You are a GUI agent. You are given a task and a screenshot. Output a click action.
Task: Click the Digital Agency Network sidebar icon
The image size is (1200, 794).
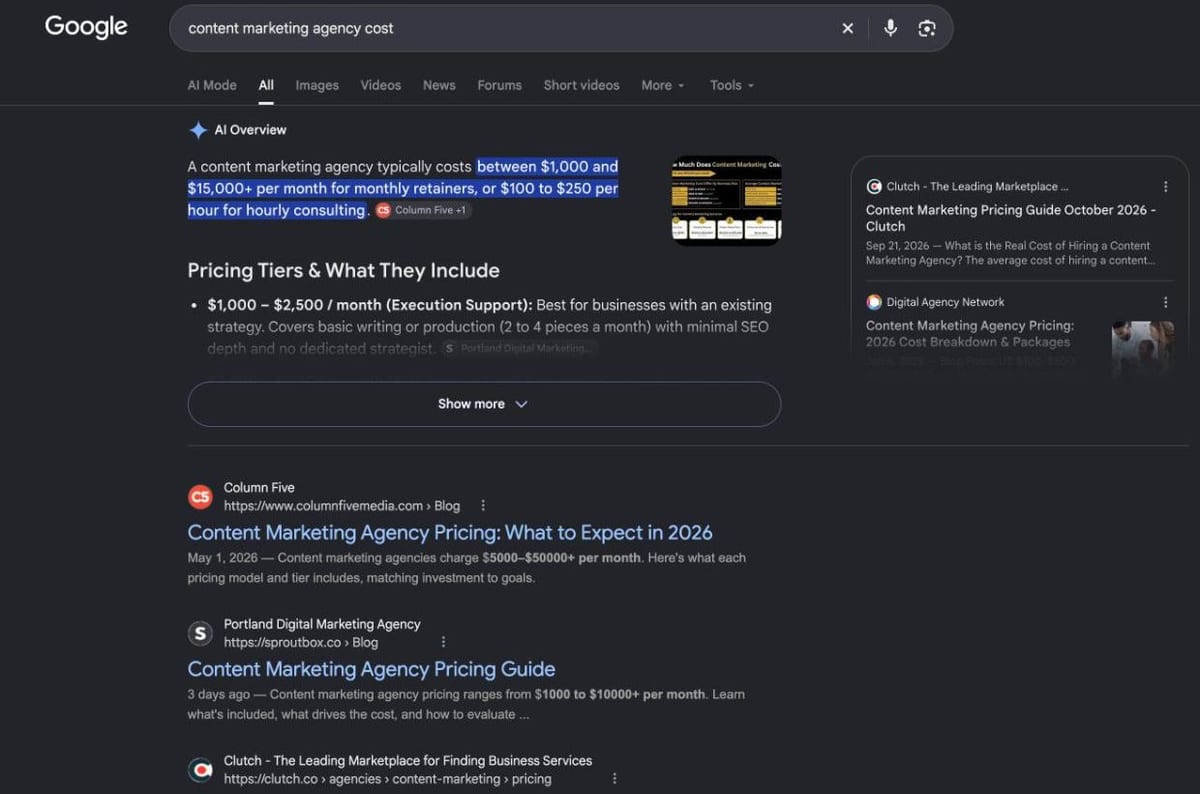coord(874,302)
